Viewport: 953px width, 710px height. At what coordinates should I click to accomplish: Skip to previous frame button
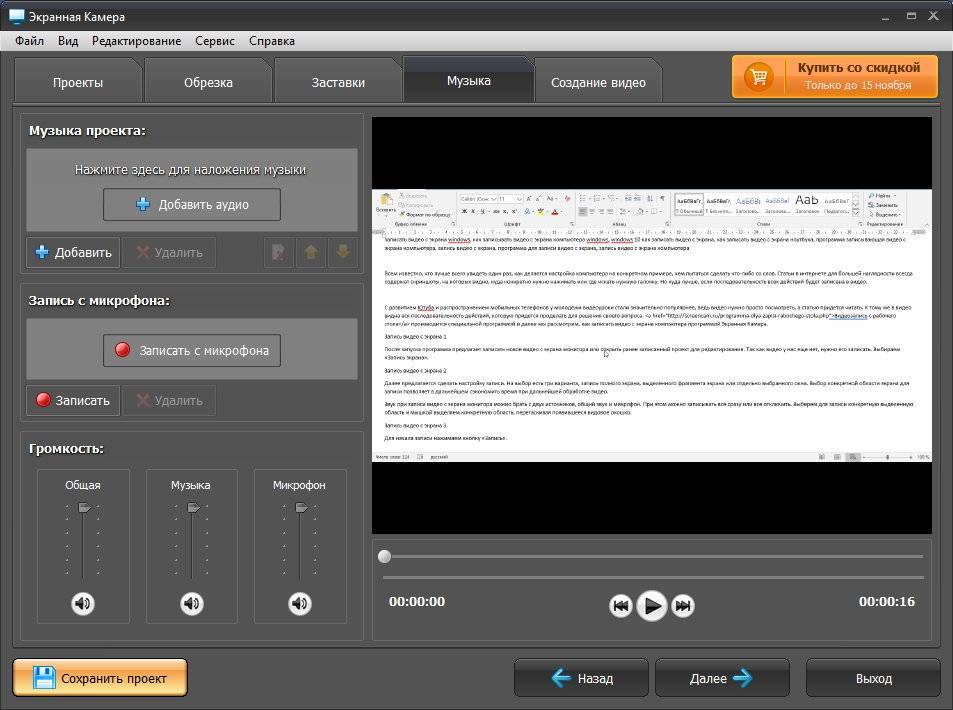[x=621, y=605]
